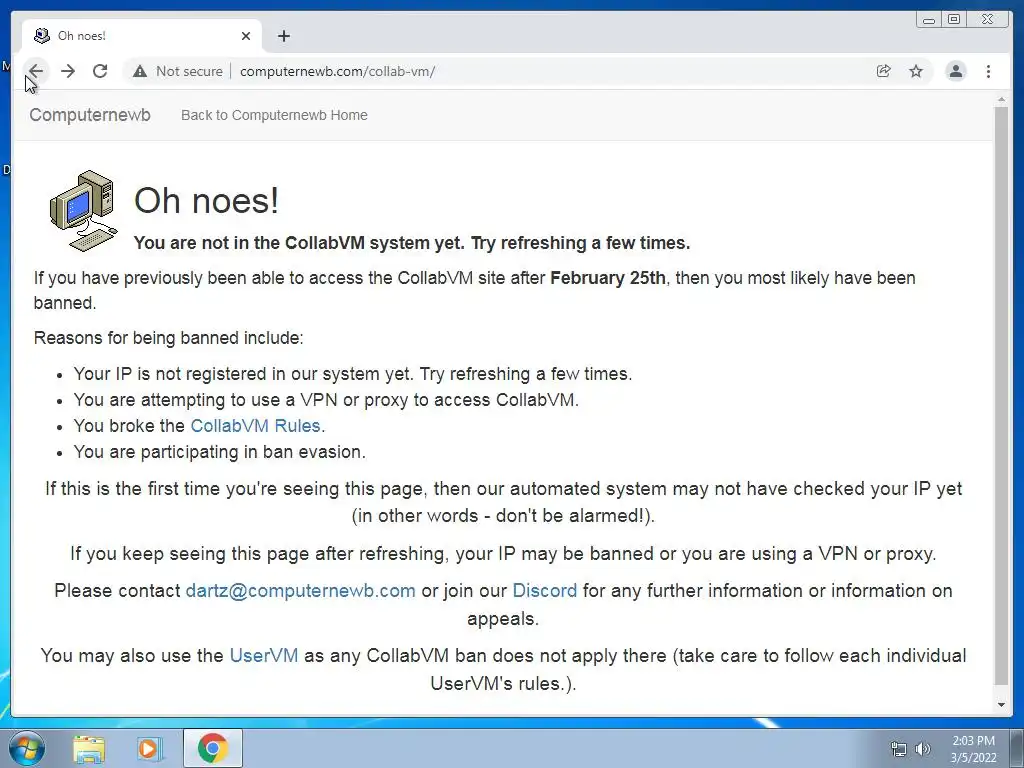This screenshot has width=1024, height=768.
Task: Email dartz@computernewb.com link
Action: pyautogui.click(x=300, y=591)
